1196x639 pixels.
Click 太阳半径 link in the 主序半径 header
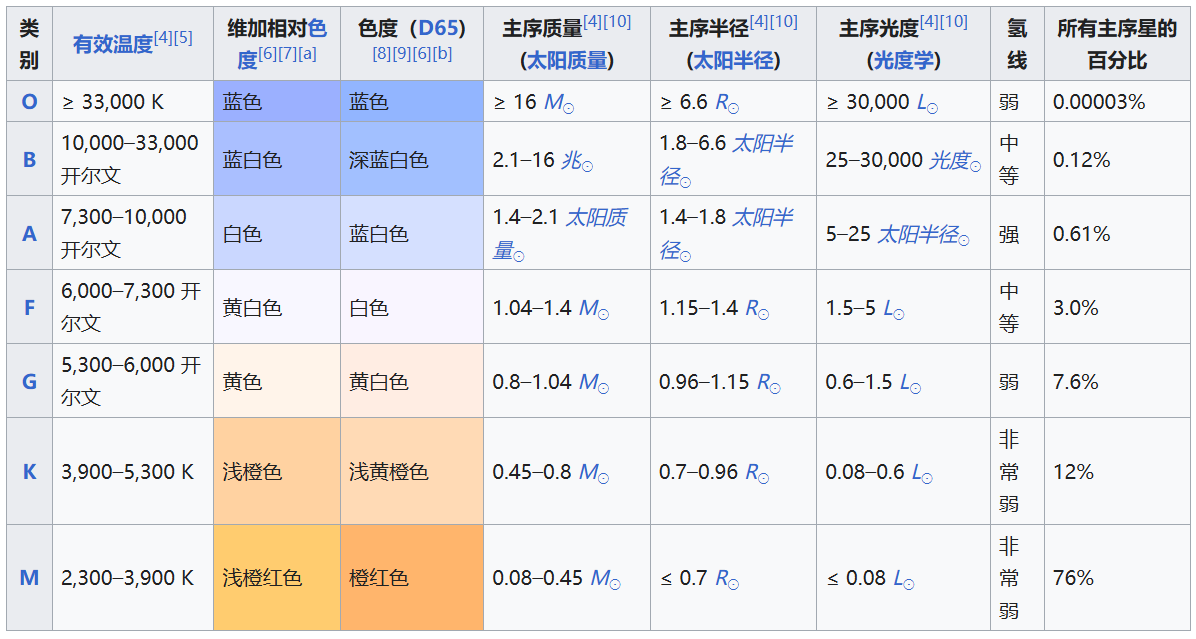(x=732, y=60)
